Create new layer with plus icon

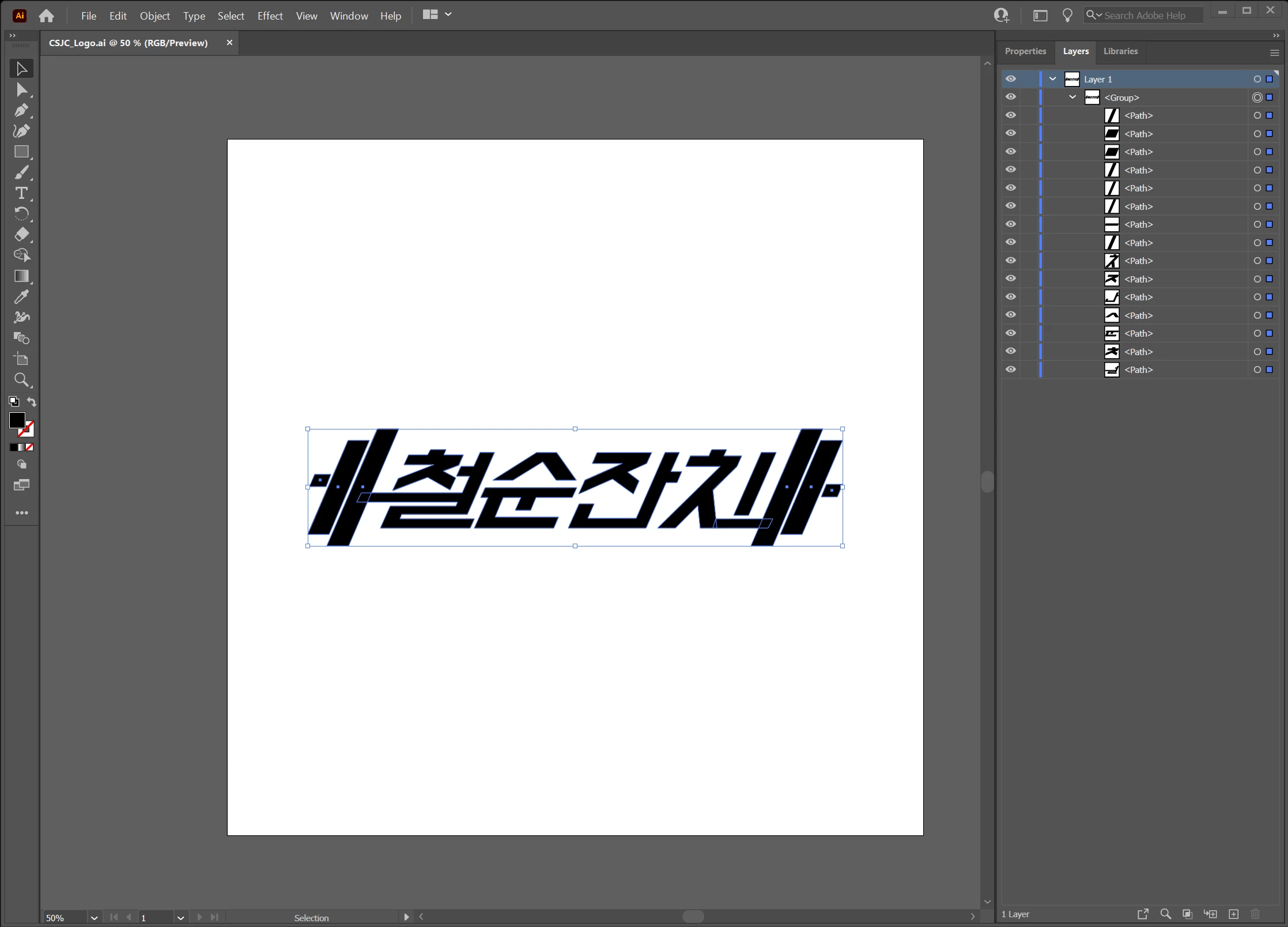1233,914
